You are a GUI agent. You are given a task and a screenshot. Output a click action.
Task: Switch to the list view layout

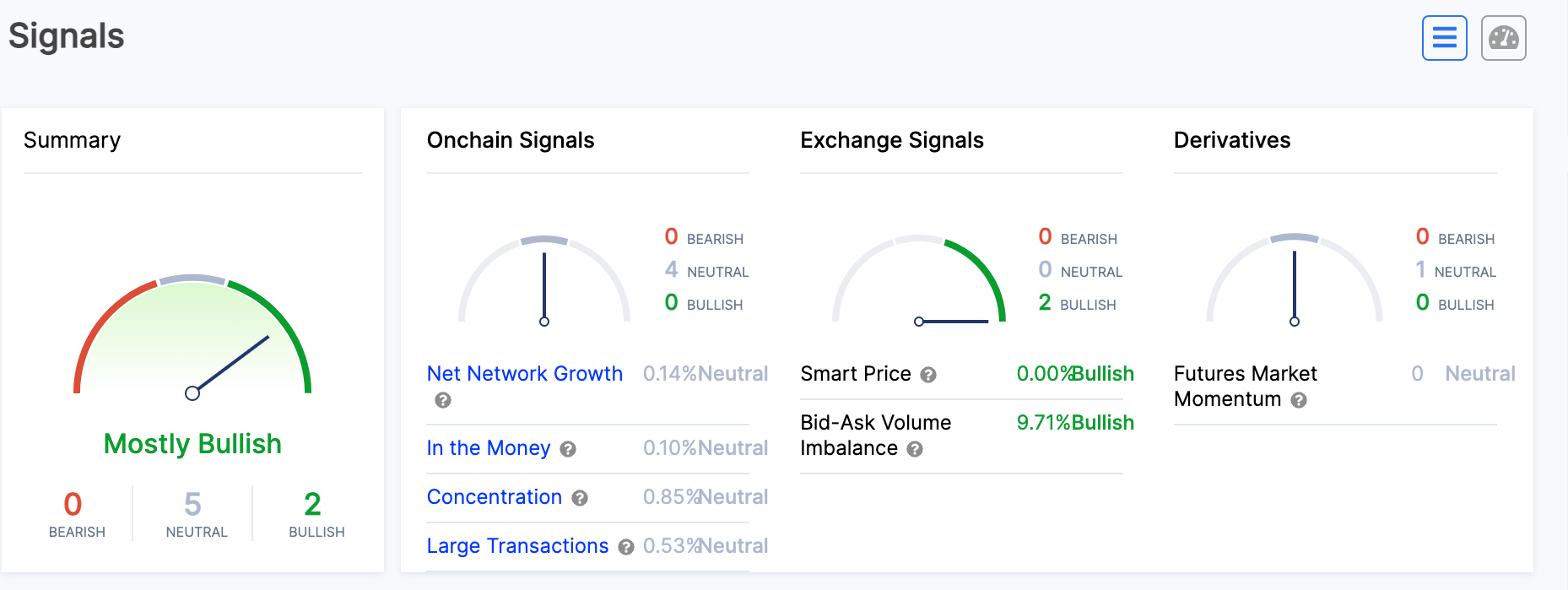(1444, 38)
